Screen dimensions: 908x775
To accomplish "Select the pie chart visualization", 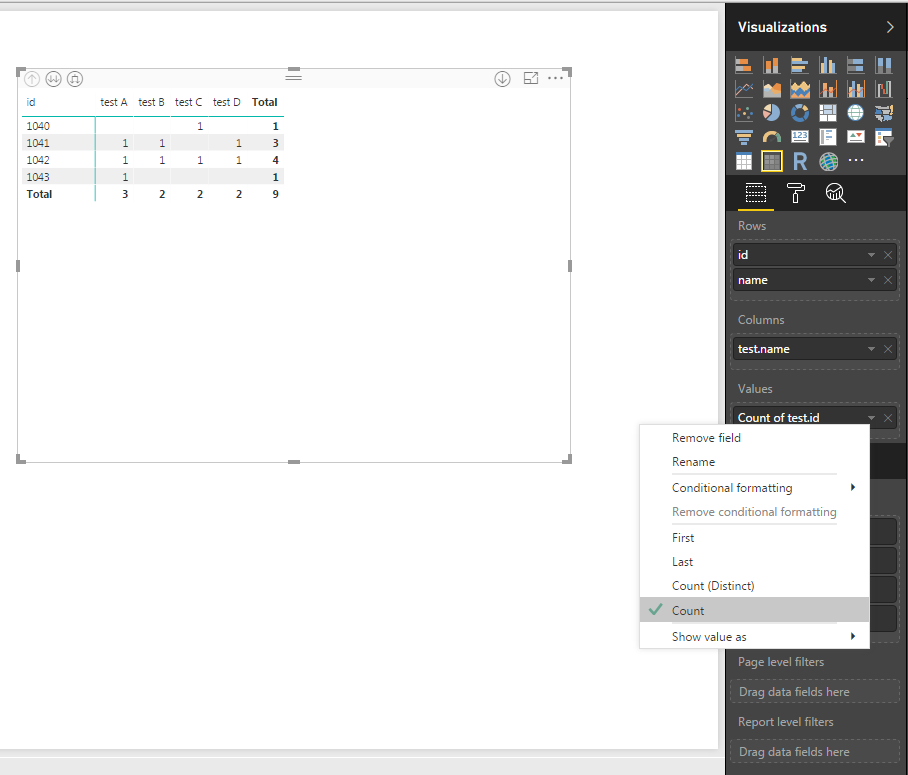I will point(772,113).
